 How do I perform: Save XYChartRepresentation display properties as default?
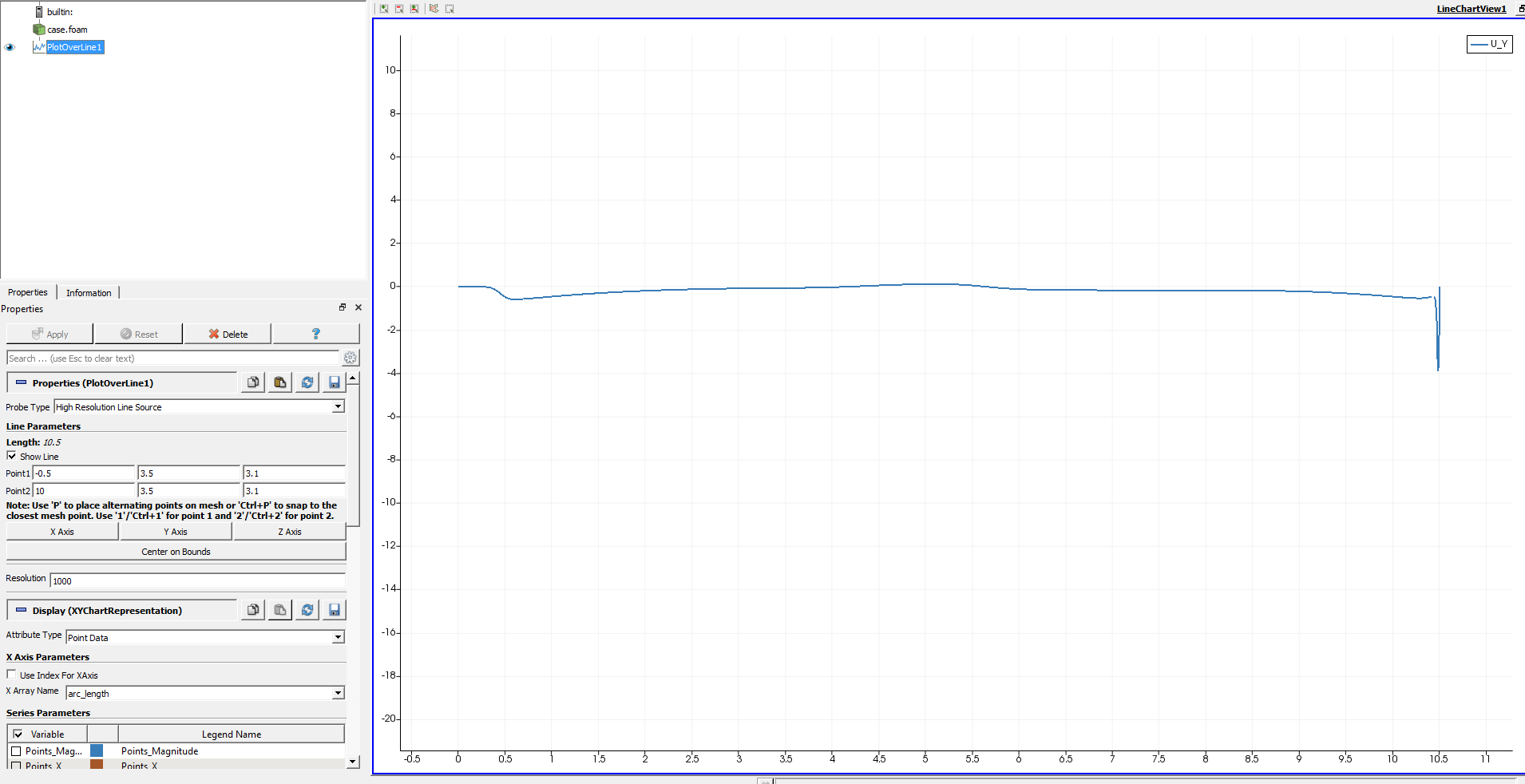[335, 610]
